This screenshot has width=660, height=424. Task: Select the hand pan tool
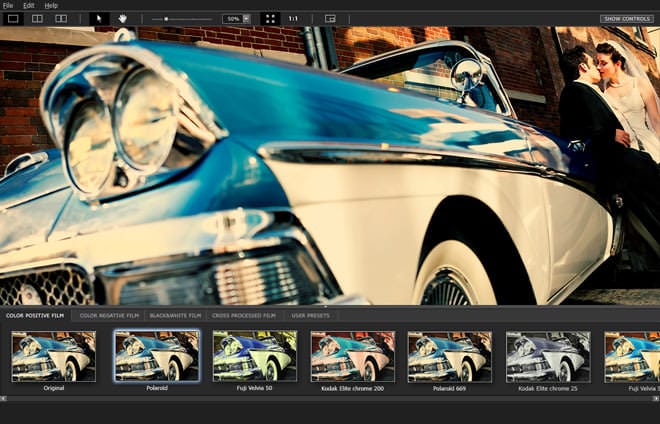pyautogui.click(x=123, y=18)
